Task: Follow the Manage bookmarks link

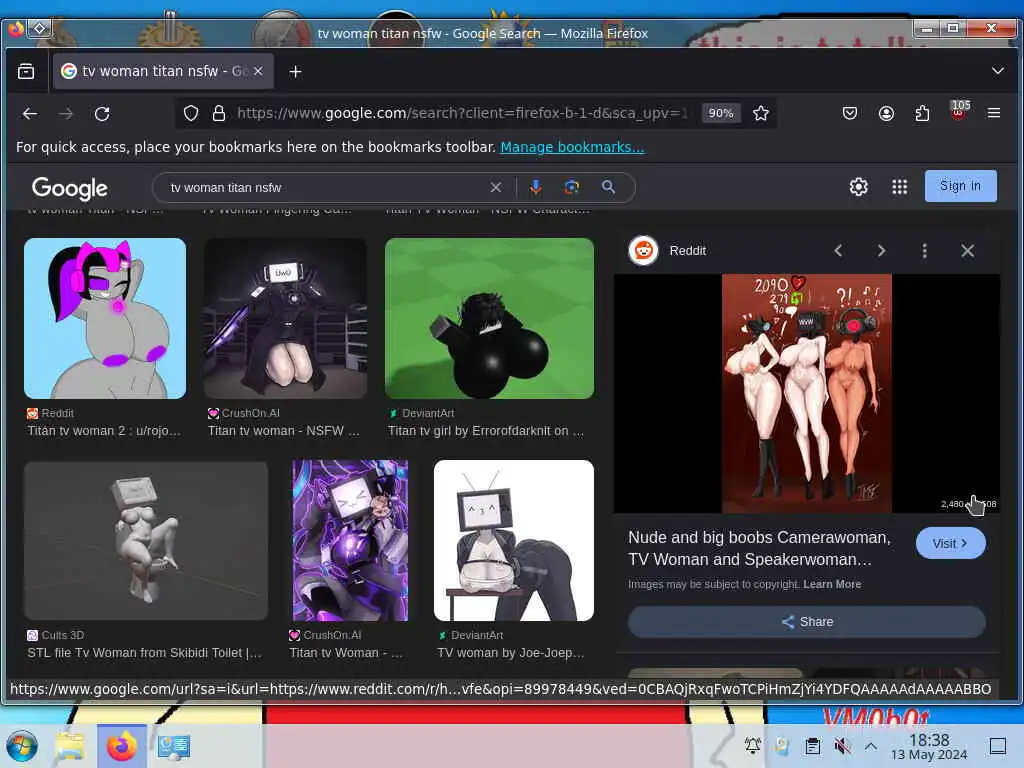Action: pos(572,147)
